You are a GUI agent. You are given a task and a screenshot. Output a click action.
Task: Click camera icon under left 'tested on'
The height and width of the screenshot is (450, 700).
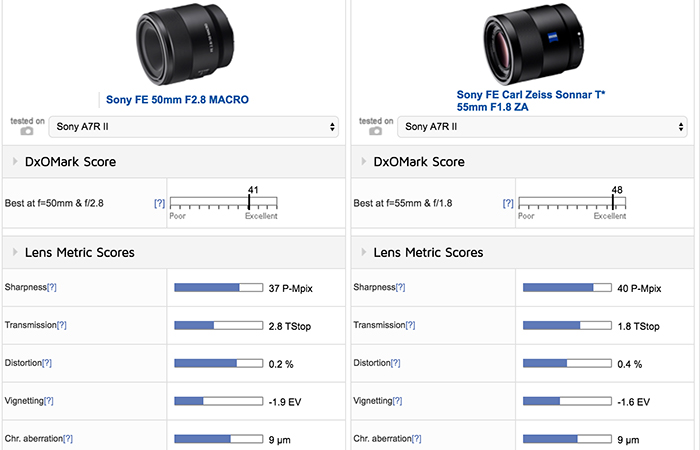(x=27, y=131)
